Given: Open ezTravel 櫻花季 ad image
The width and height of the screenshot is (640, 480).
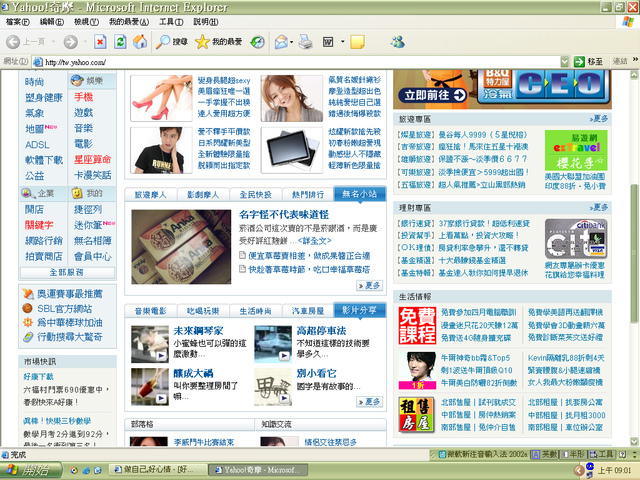Looking at the screenshot, I should (576, 150).
